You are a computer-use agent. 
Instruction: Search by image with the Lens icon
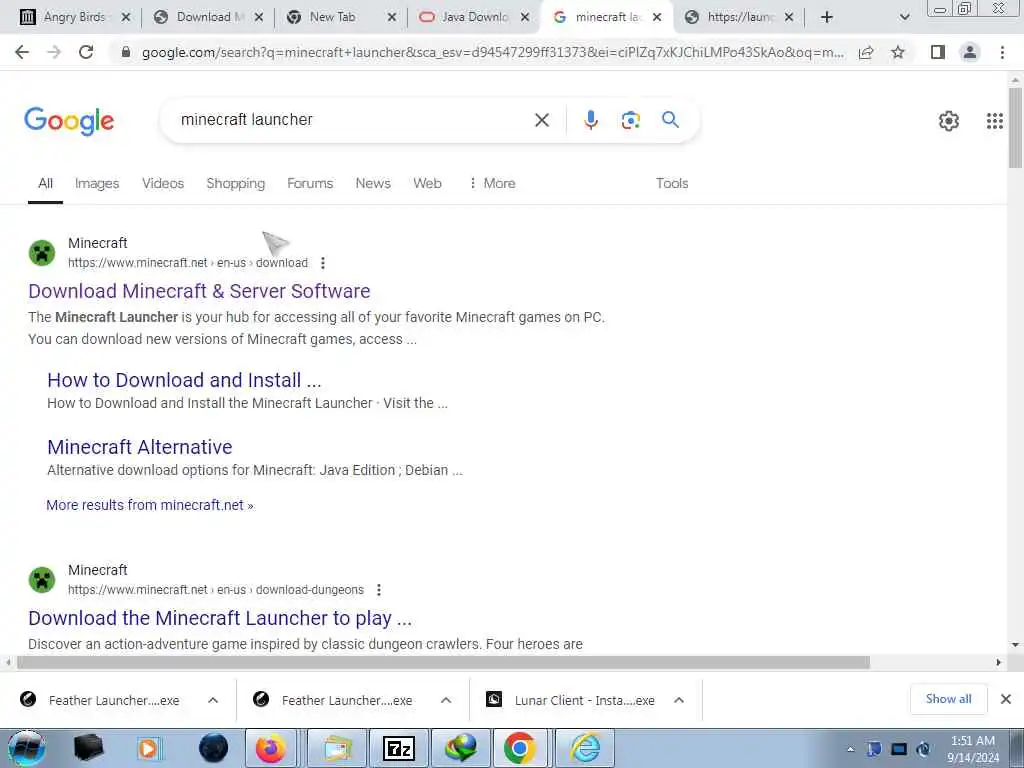[x=630, y=120]
